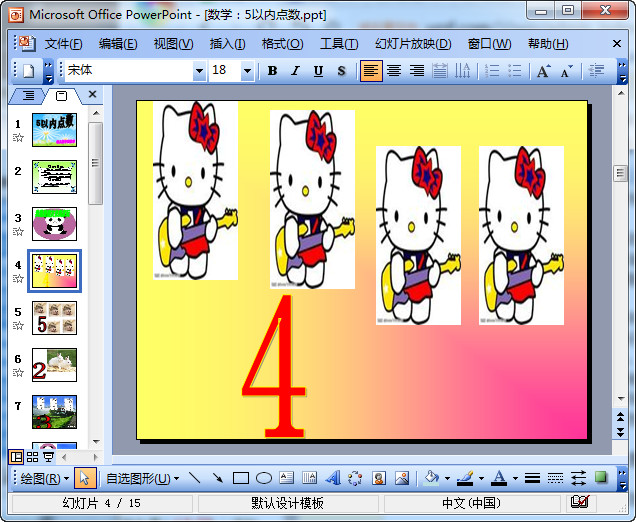Select slide 5 thumbnail
Image resolution: width=636 pixels, height=522 pixels.
54,318
